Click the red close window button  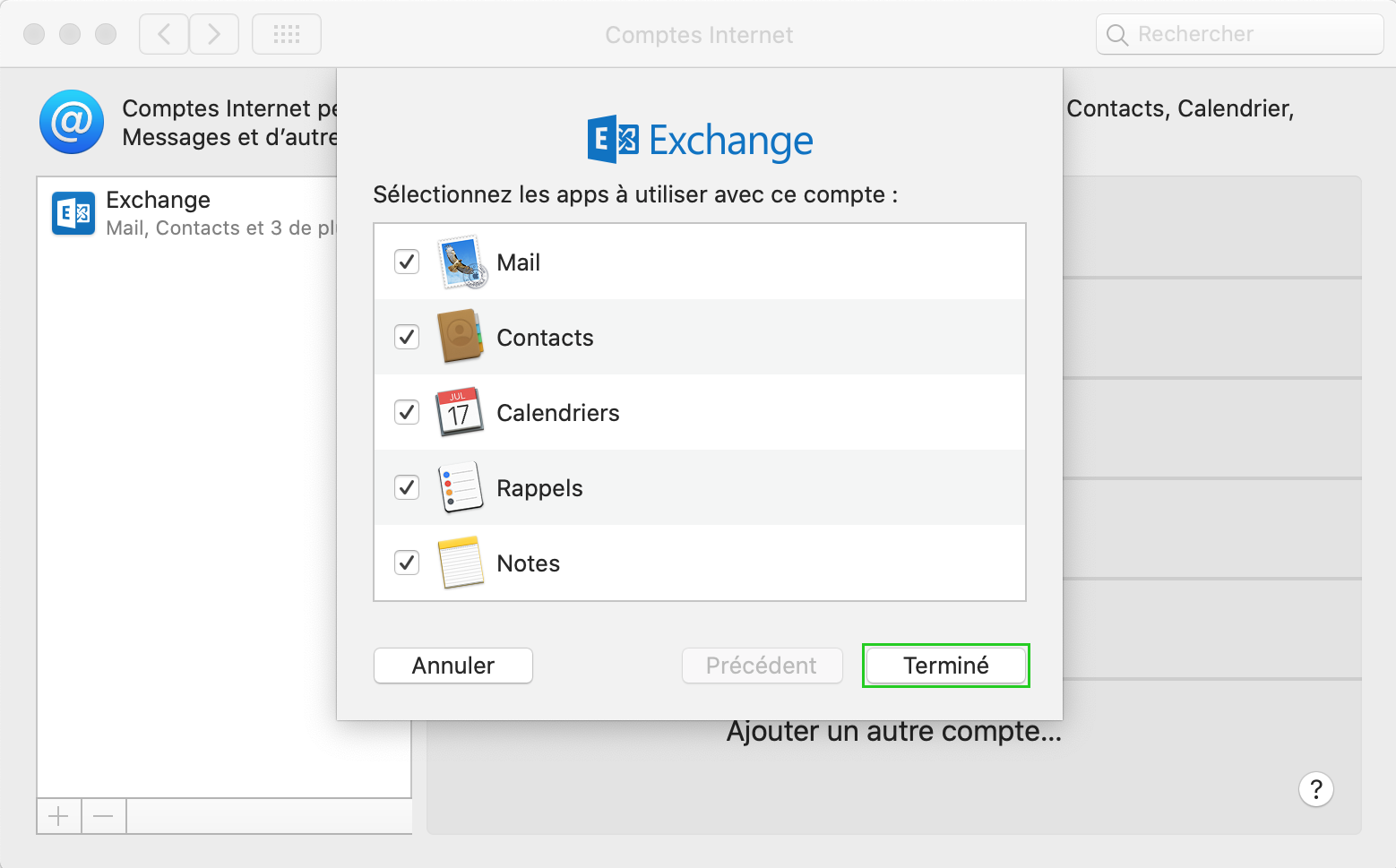click(34, 34)
